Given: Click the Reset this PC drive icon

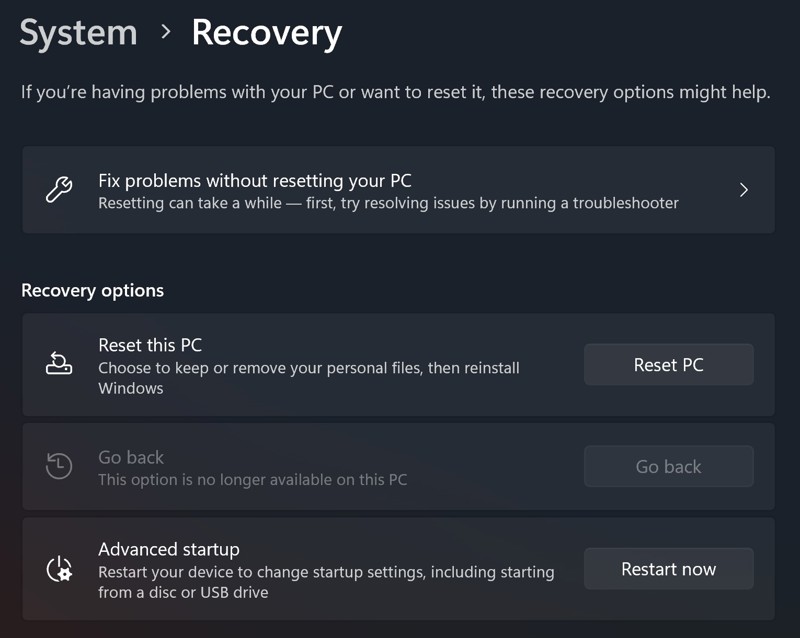Looking at the screenshot, I should (59, 365).
